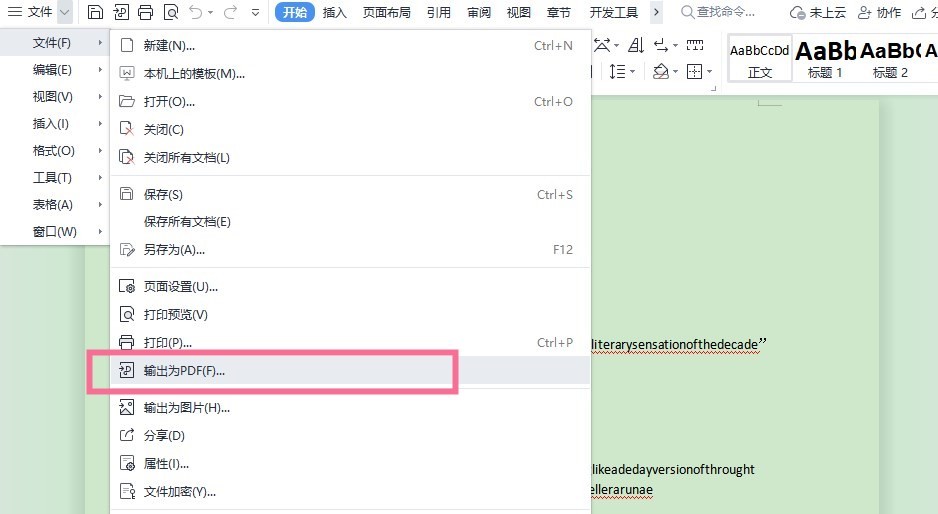Switch to the 插入 ribbon tab
This screenshot has height=514, width=938.
(334, 12)
